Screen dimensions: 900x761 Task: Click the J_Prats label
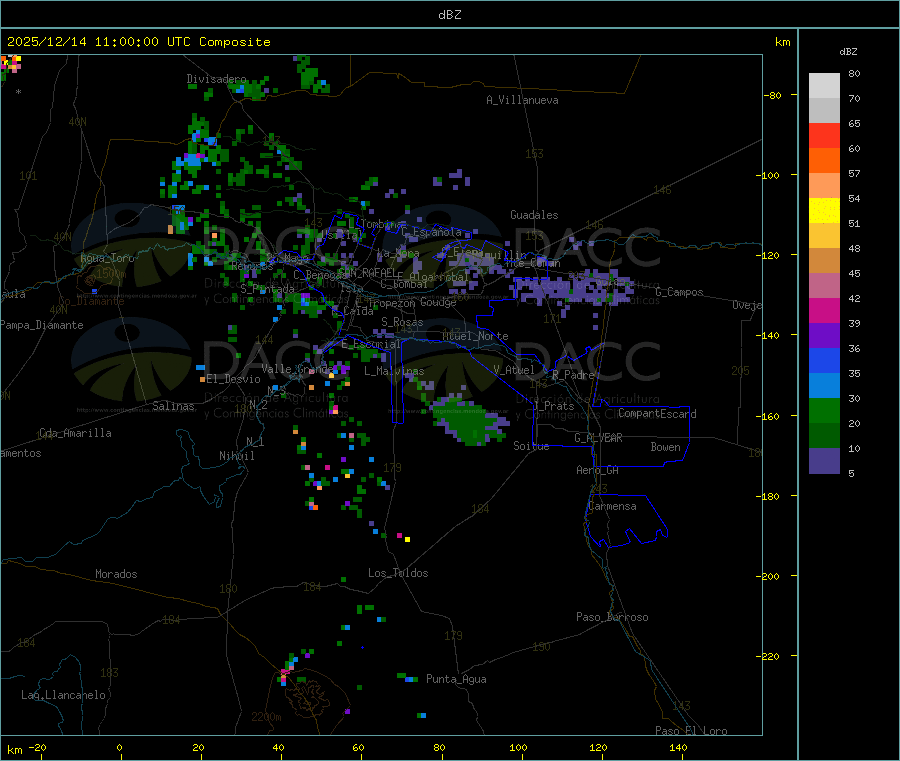click(553, 406)
